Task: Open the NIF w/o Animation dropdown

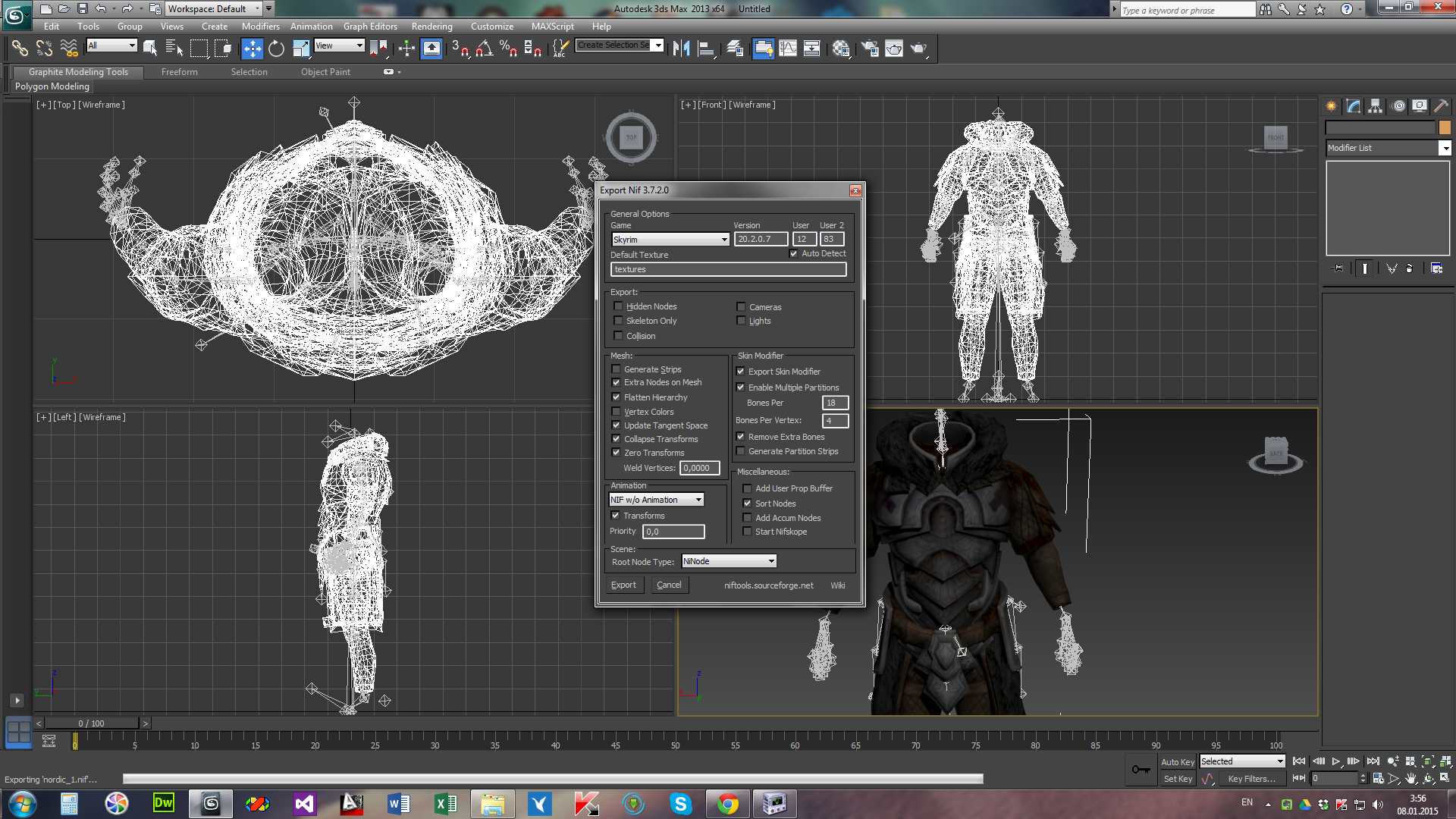Action: coord(657,500)
